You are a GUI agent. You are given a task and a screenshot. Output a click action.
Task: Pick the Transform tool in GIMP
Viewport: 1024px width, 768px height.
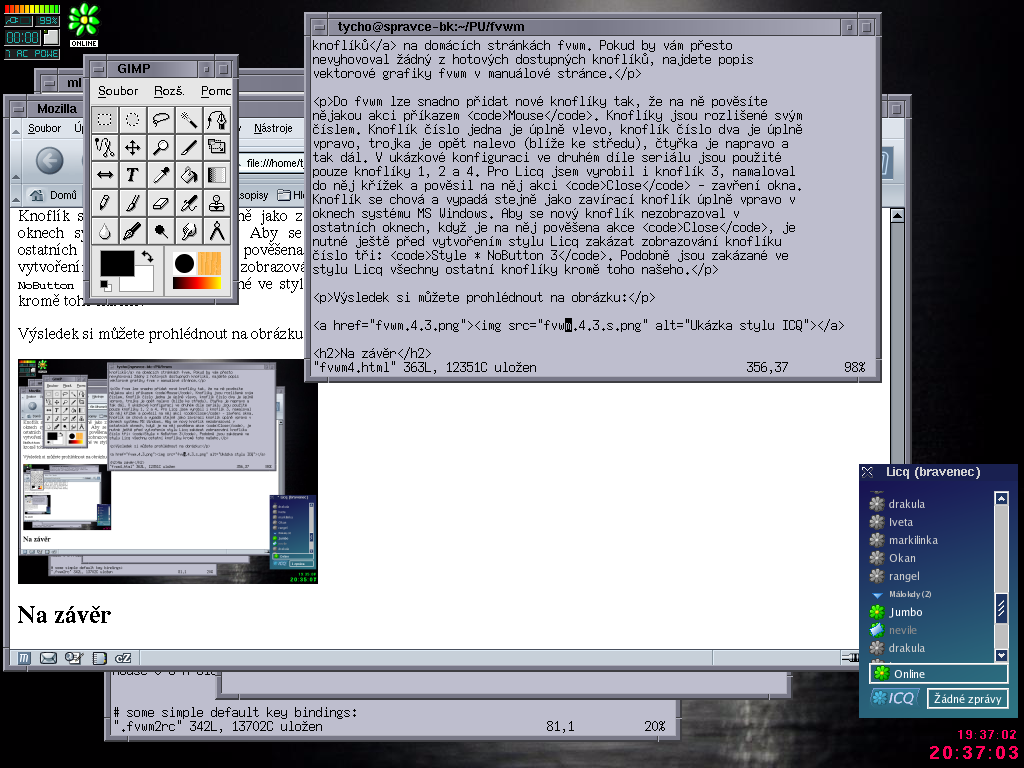point(217,148)
